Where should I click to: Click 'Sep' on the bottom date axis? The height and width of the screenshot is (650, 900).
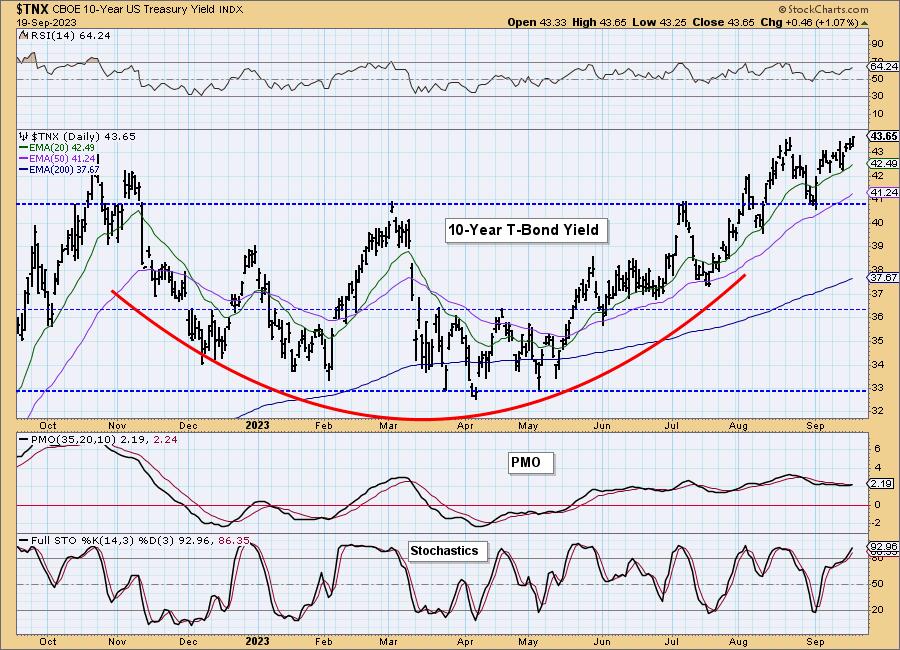tap(815, 641)
